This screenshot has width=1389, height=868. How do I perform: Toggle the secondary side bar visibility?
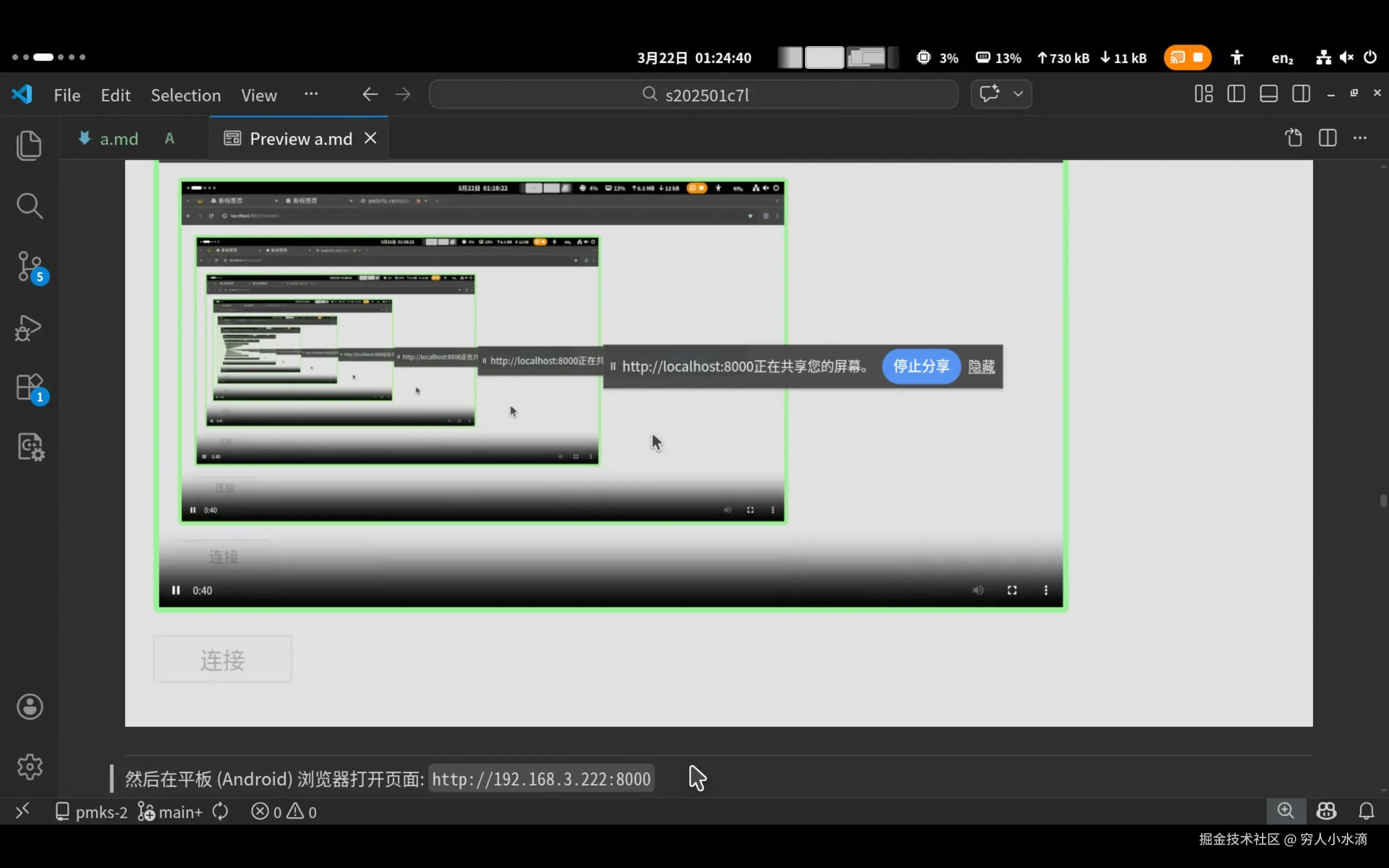[1301, 94]
